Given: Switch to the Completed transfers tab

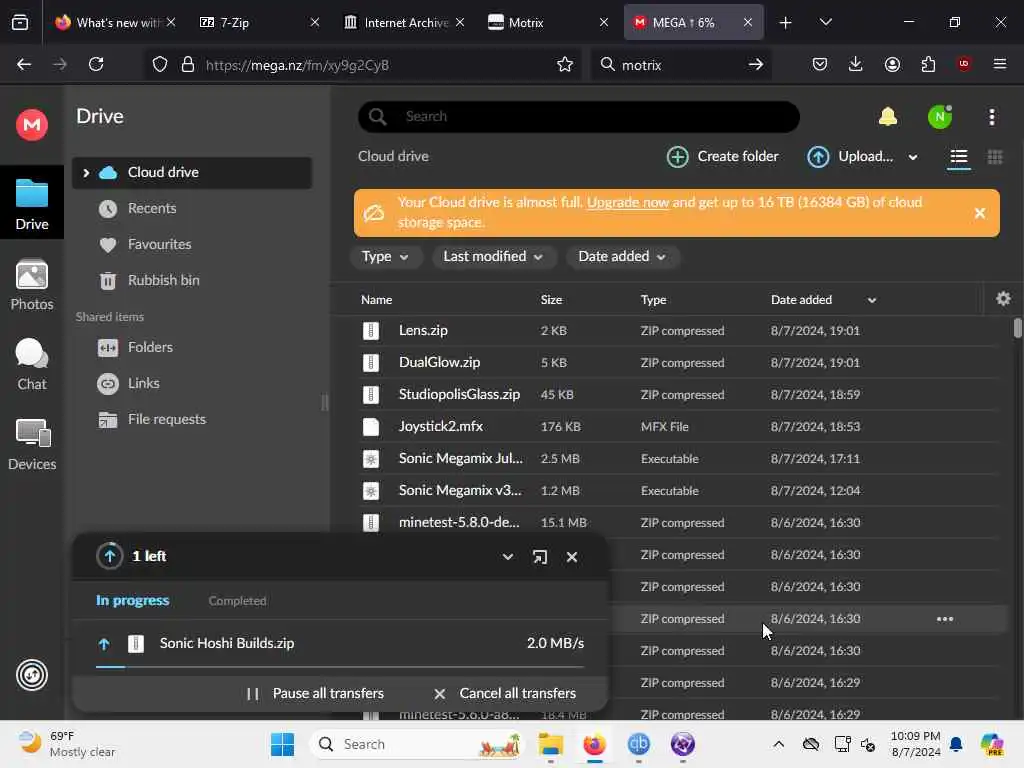Looking at the screenshot, I should pyautogui.click(x=237, y=601).
